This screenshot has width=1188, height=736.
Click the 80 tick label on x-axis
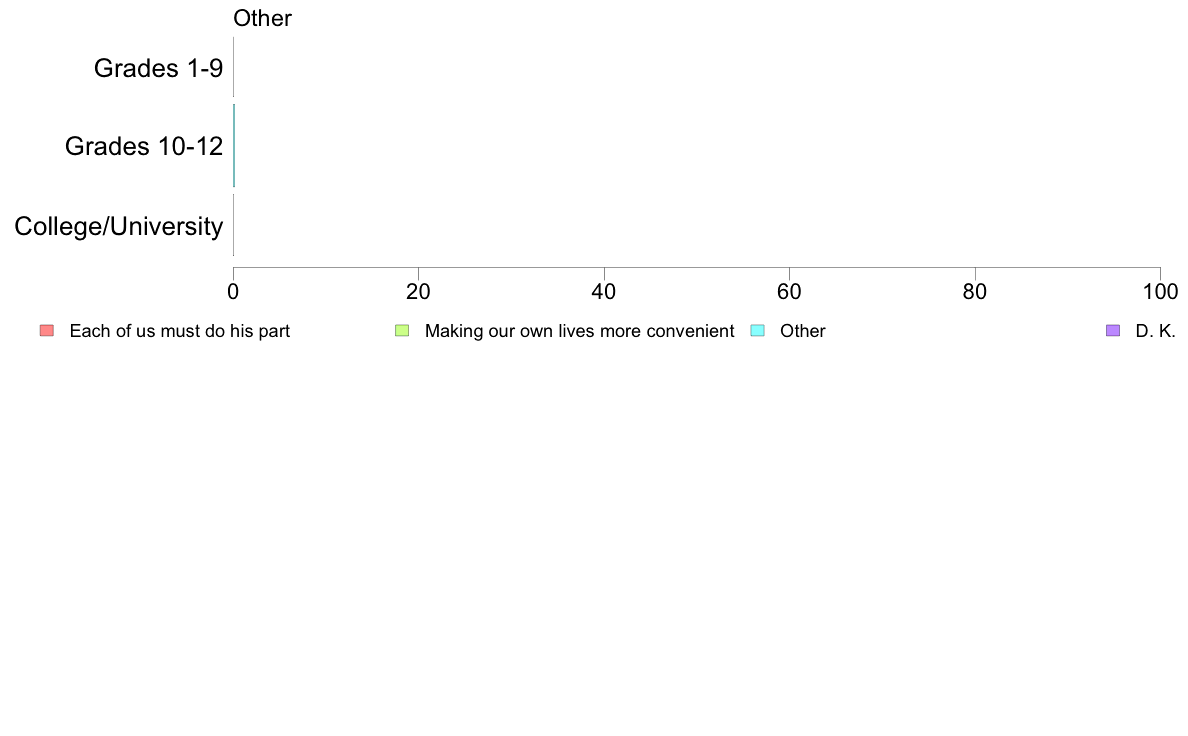click(x=975, y=292)
